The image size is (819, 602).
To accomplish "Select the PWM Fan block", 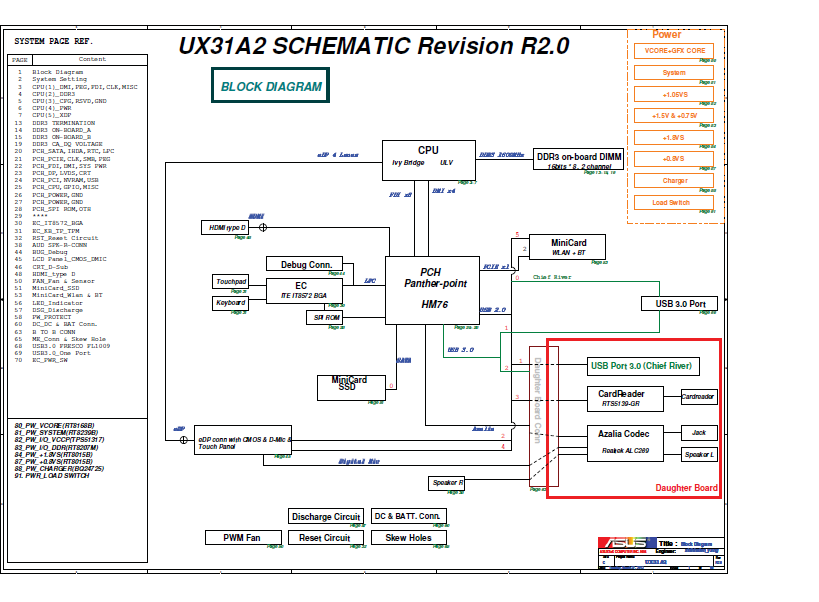I will [x=243, y=537].
